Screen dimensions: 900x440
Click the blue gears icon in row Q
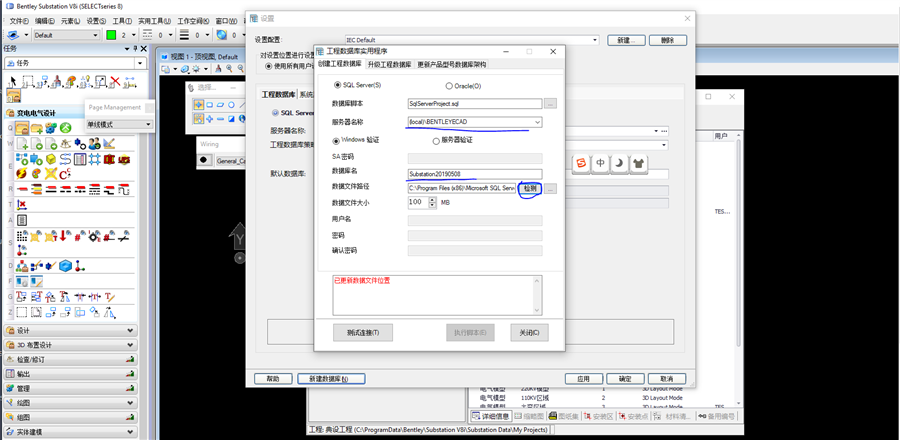51,127
